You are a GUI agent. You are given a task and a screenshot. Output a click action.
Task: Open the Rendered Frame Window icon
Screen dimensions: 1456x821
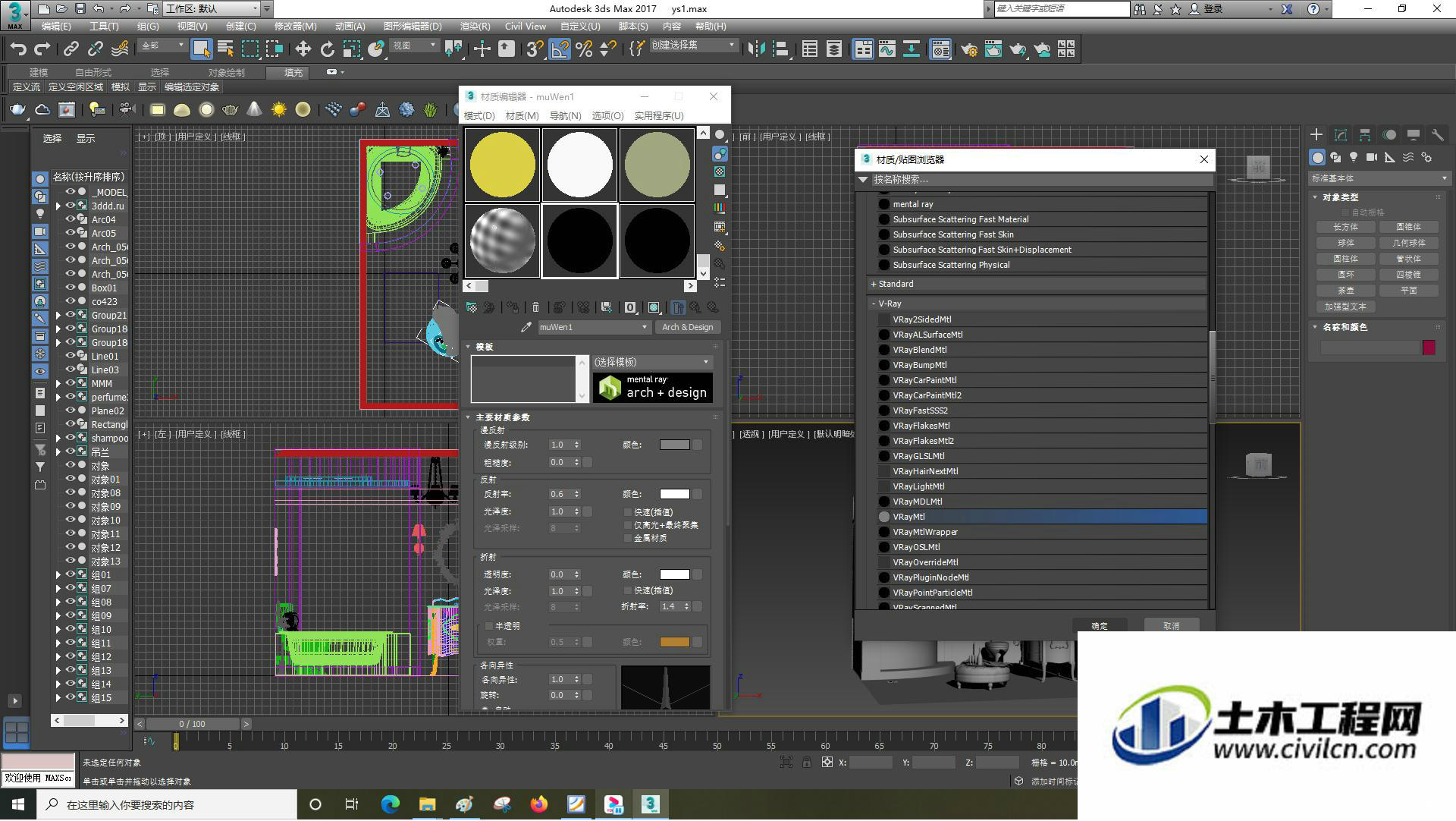[993, 49]
